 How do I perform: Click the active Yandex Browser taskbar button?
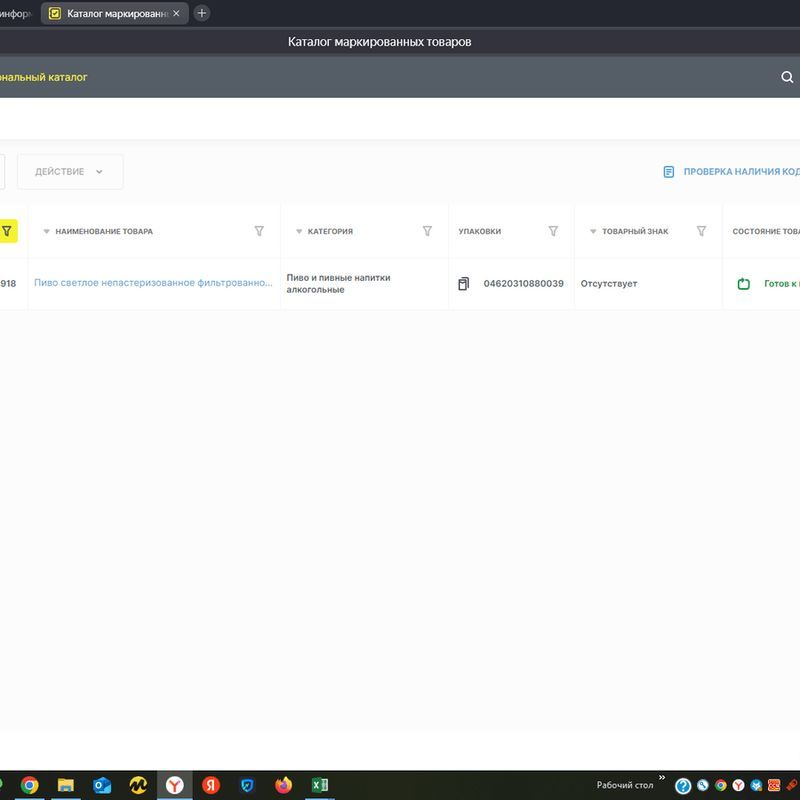click(x=174, y=785)
